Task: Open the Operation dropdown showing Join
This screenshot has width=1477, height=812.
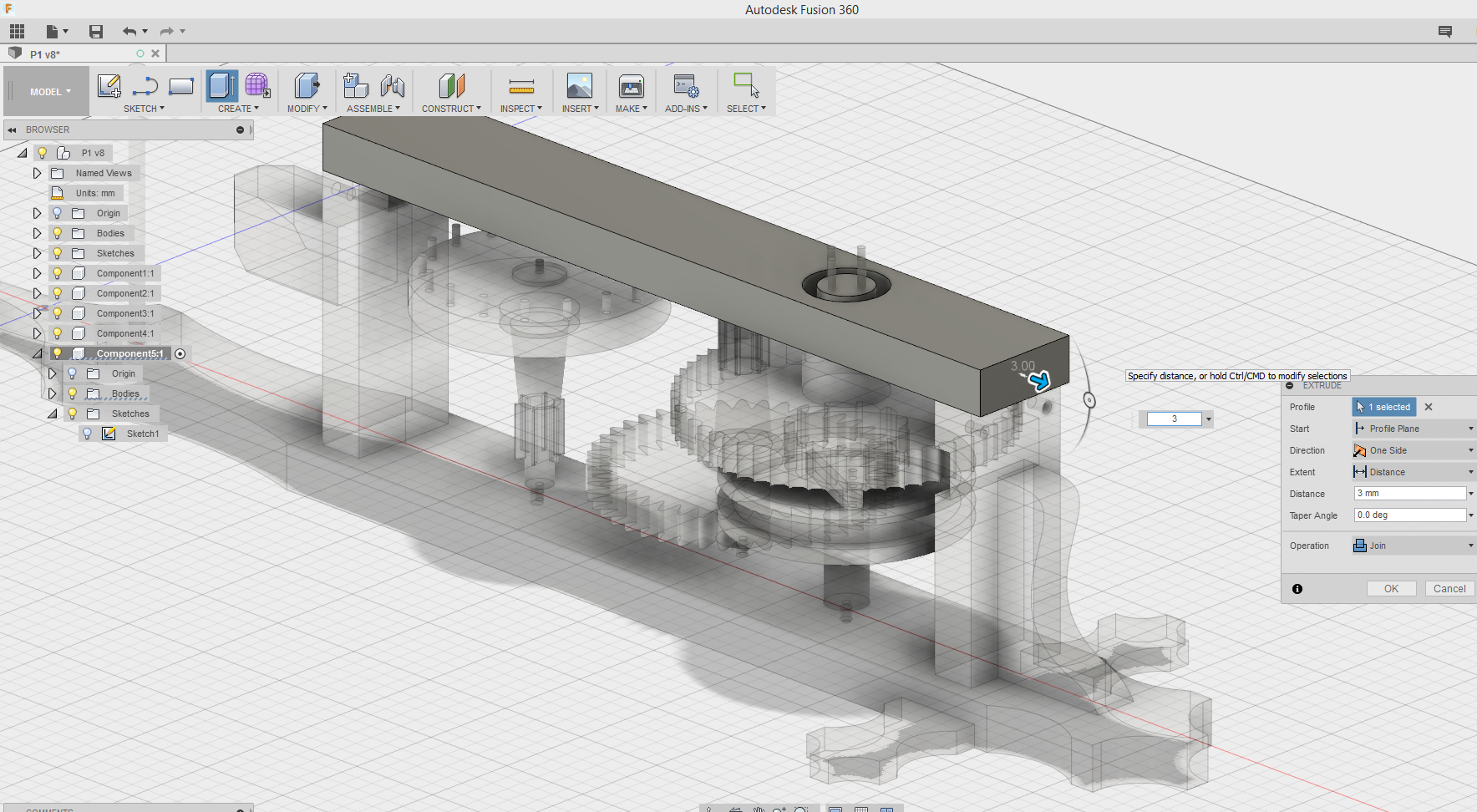Action: click(x=1414, y=546)
